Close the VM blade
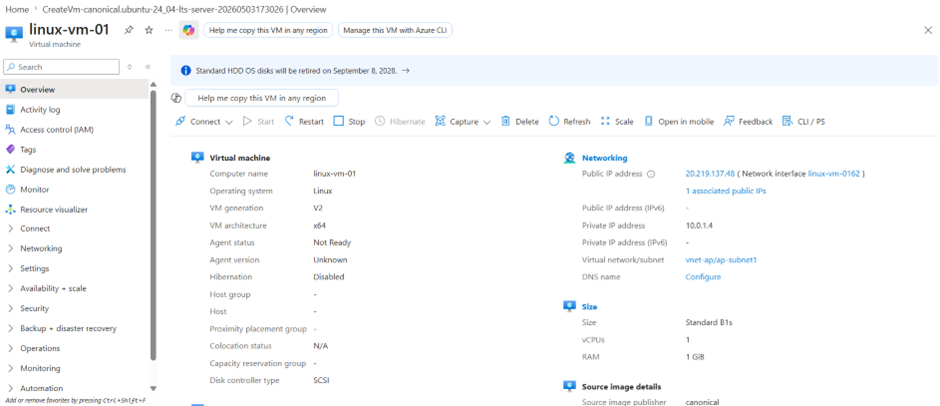 coord(928,30)
